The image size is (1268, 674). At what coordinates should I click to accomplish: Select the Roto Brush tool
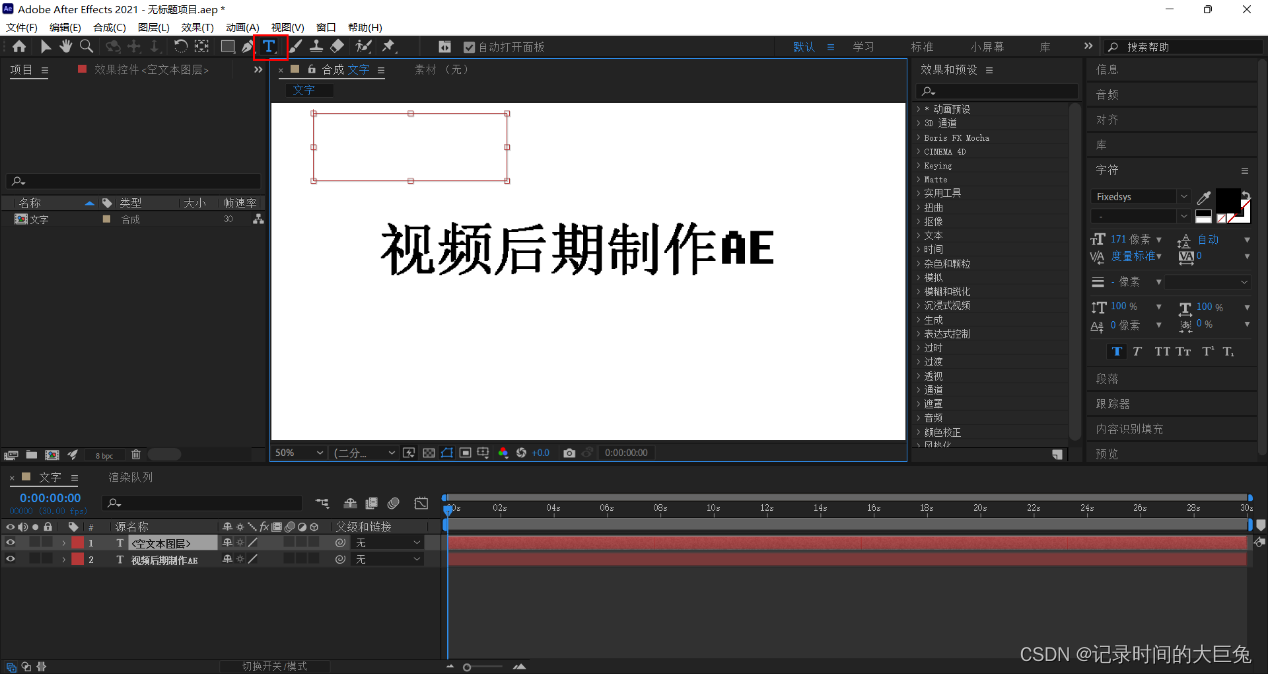[x=364, y=46]
